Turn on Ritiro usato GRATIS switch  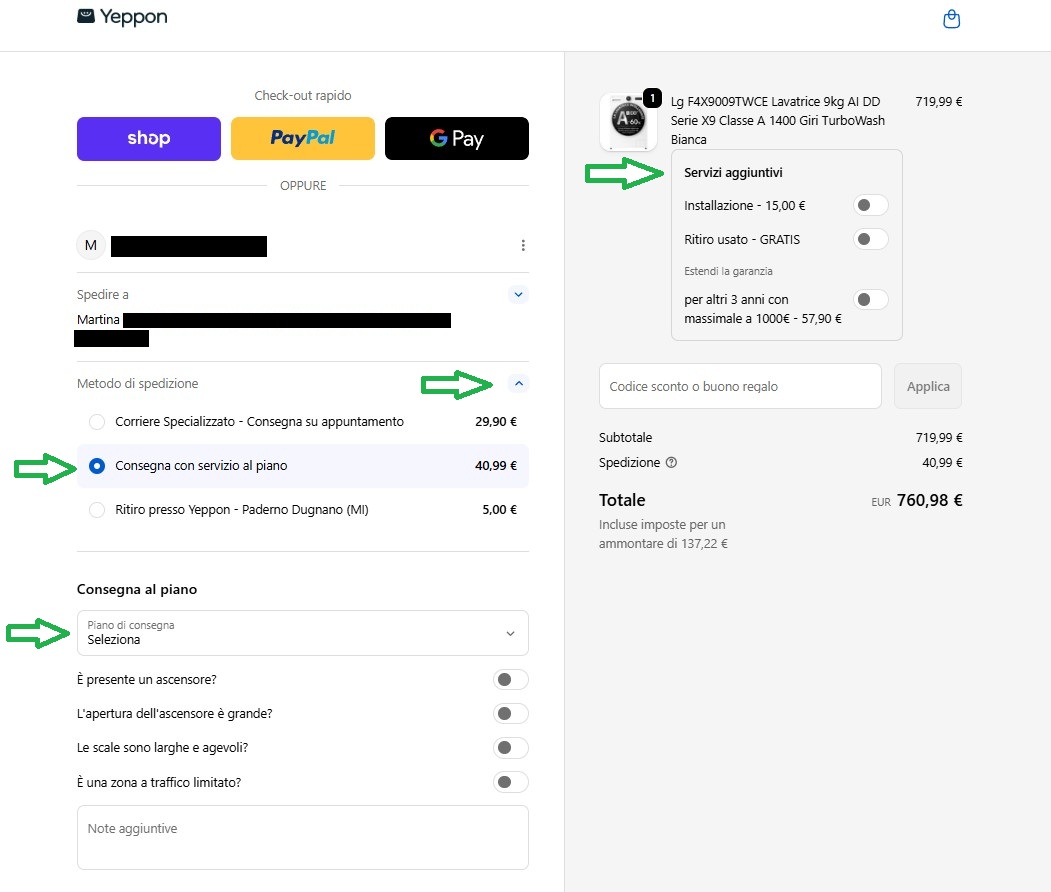[871, 239]
